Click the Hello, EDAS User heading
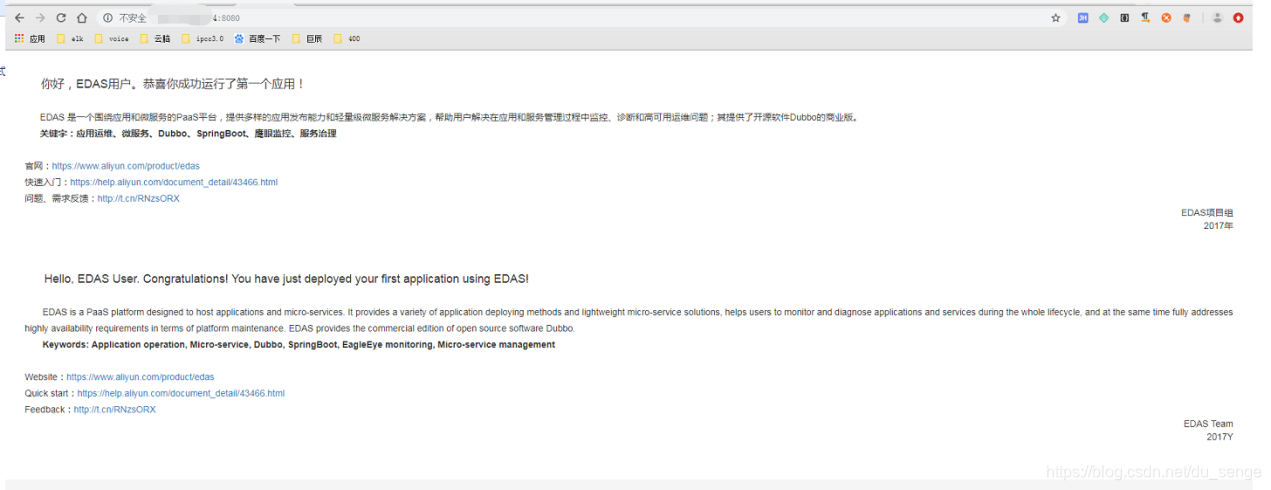 click(286, 279)
